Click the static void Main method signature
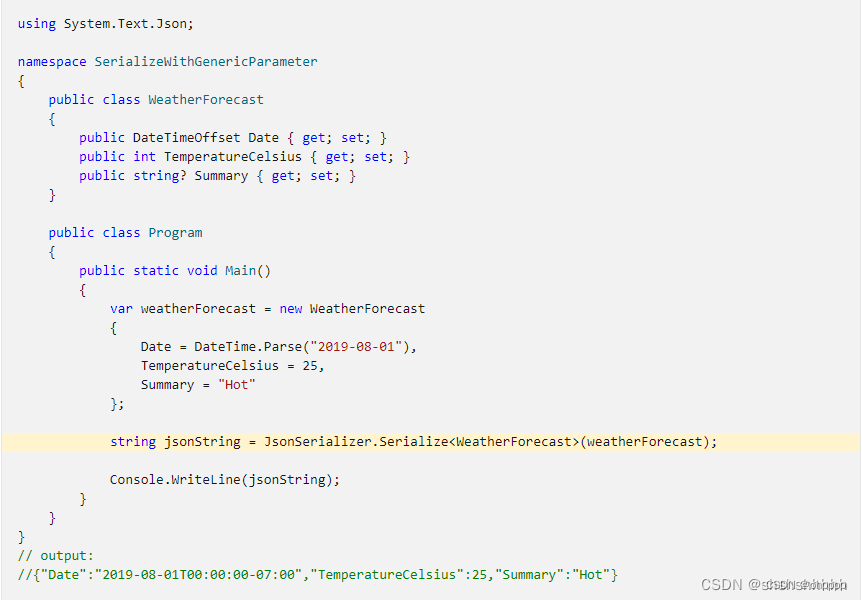The image size is (862, 600). 175,271
